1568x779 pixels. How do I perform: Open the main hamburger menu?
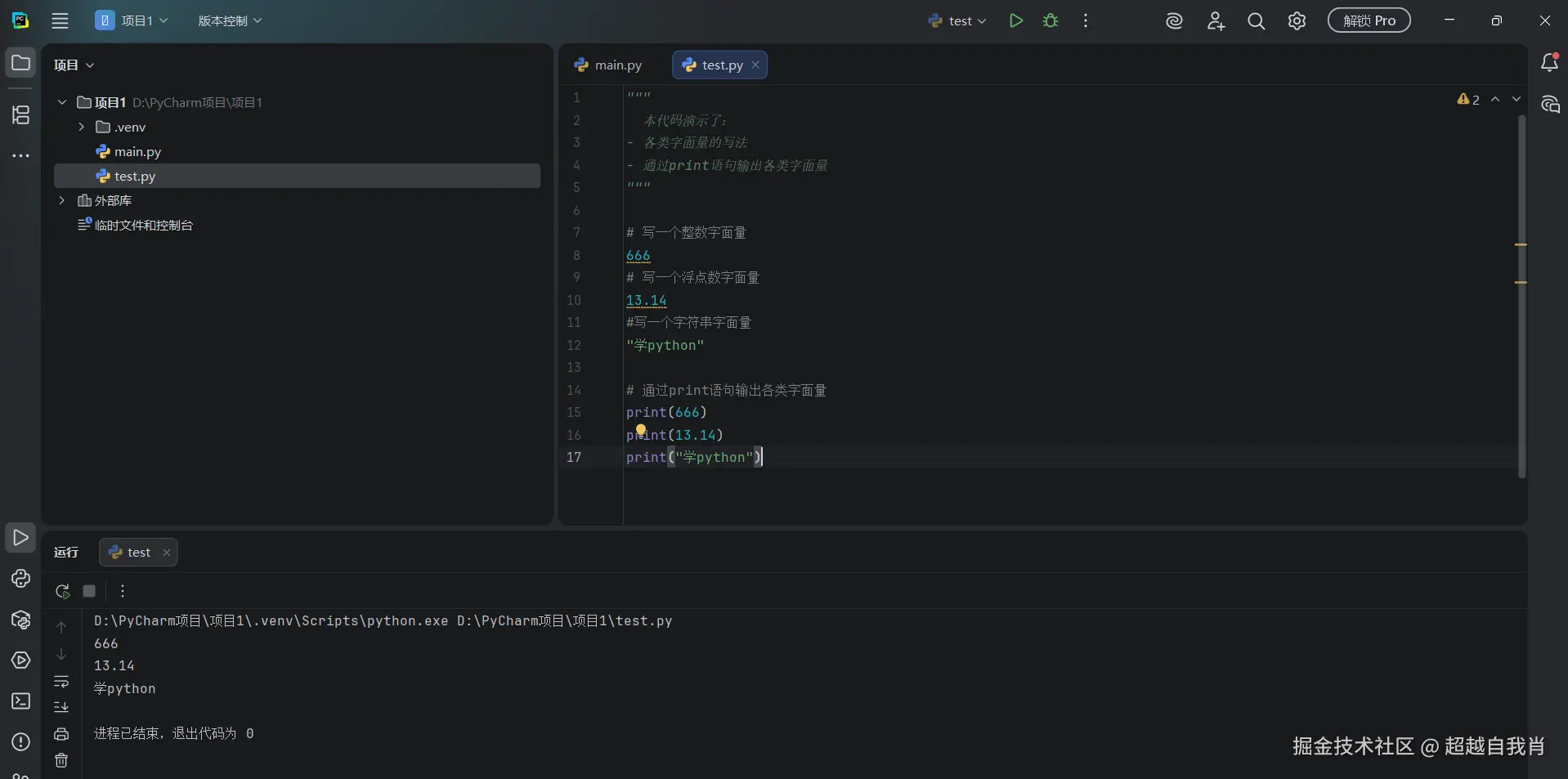click(x=60, y=21)
